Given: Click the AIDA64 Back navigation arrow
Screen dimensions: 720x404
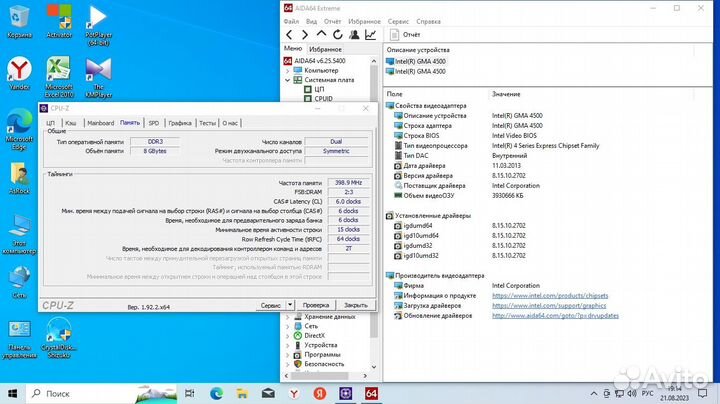Looking at the screenshot, I should 289,34.
